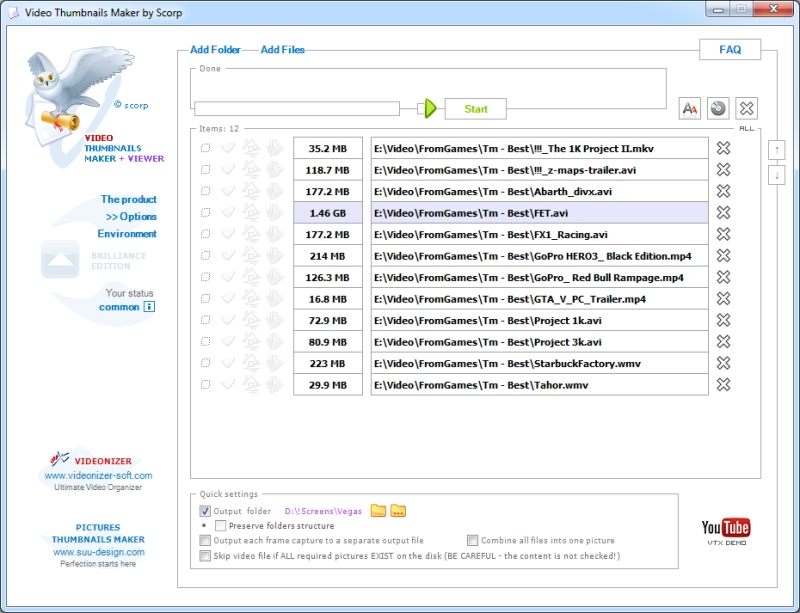The height and width of the screenshot is (613, 800).
Task: Tick the small checkbox left of play arrow
Action: 420,108
